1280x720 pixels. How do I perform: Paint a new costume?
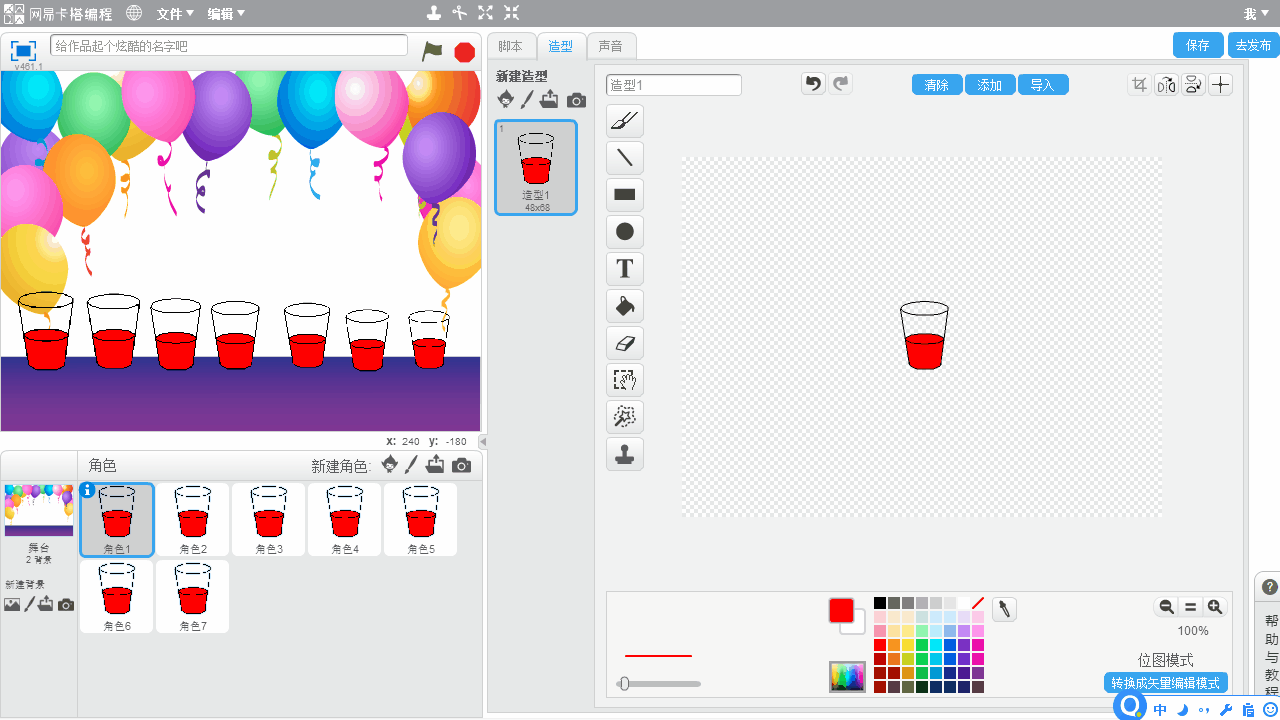tap(527, 99)
